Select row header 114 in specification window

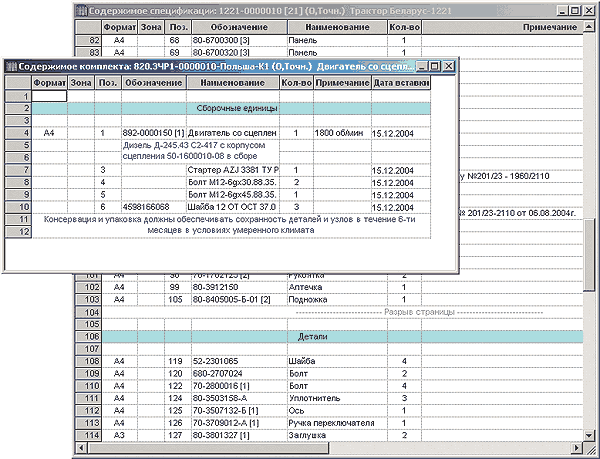[x=89, y=435]
